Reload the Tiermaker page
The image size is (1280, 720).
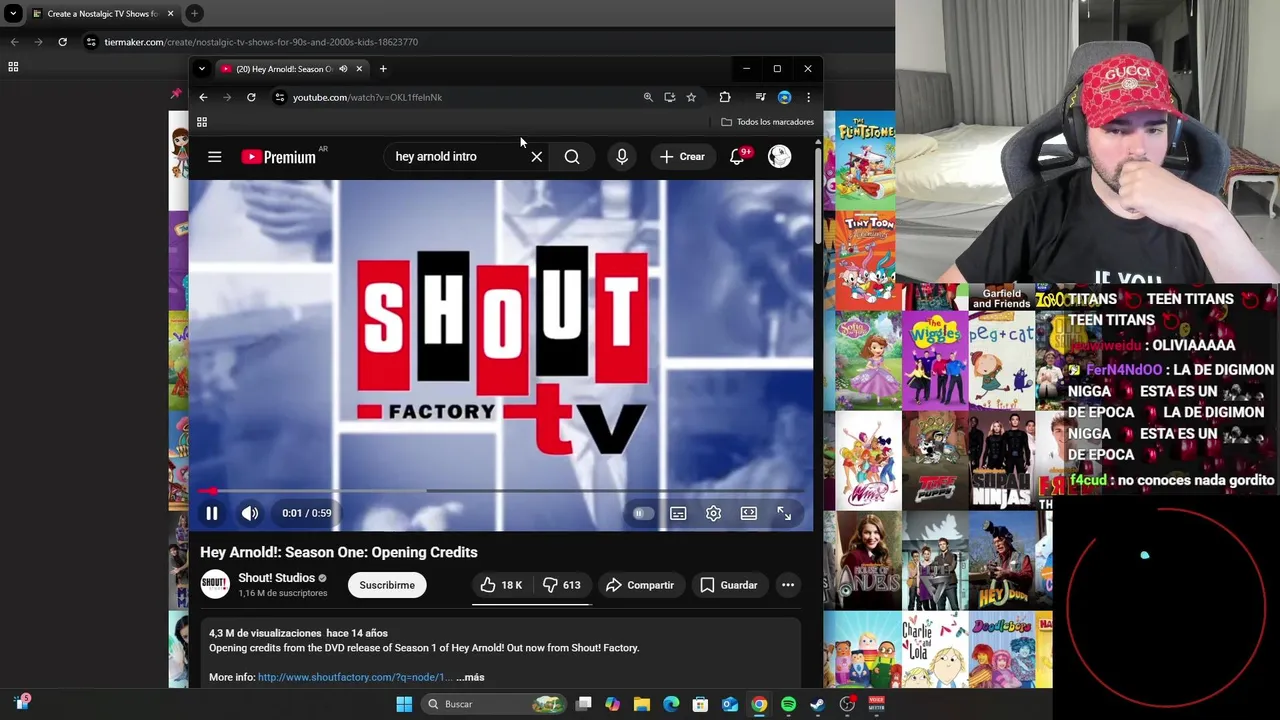(x=62, y=42)
